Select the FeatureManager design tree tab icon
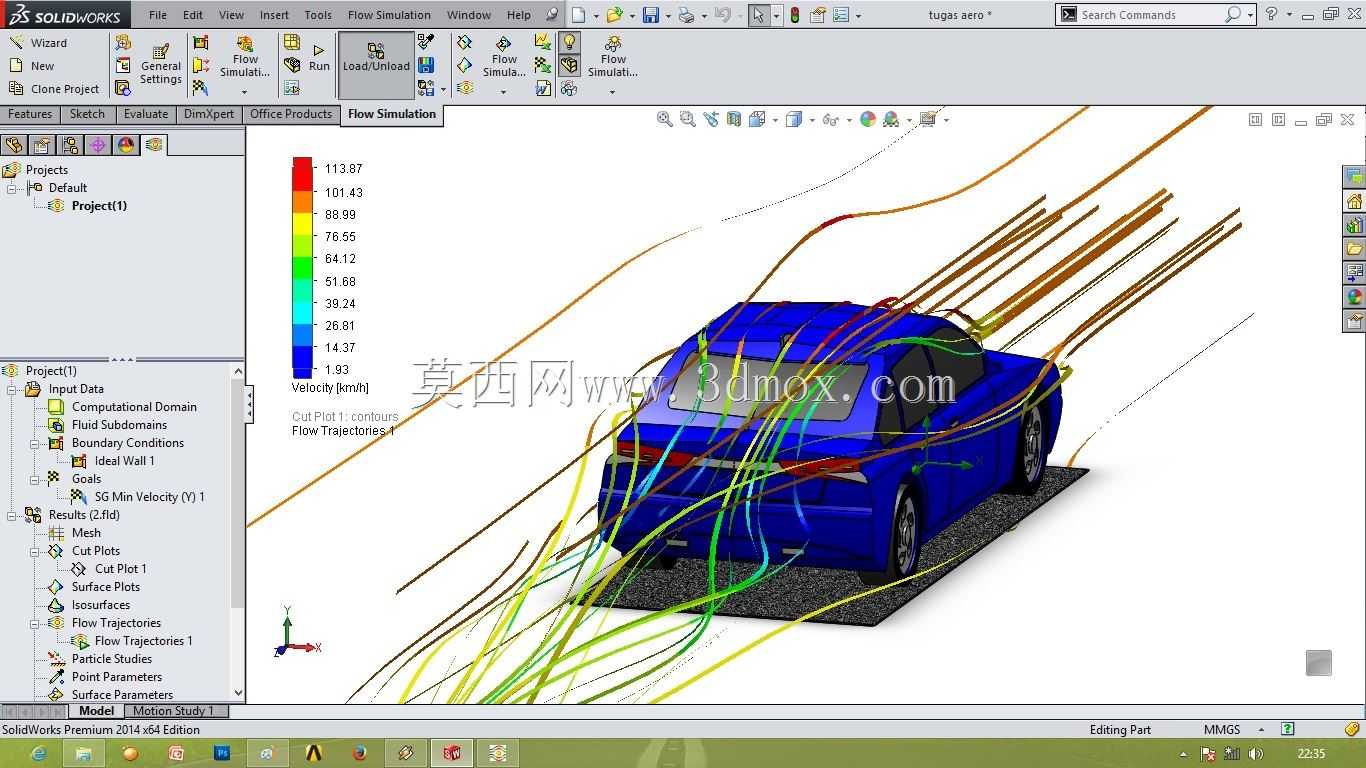This screenshot has width=1366, height=768. pos(14,145)
